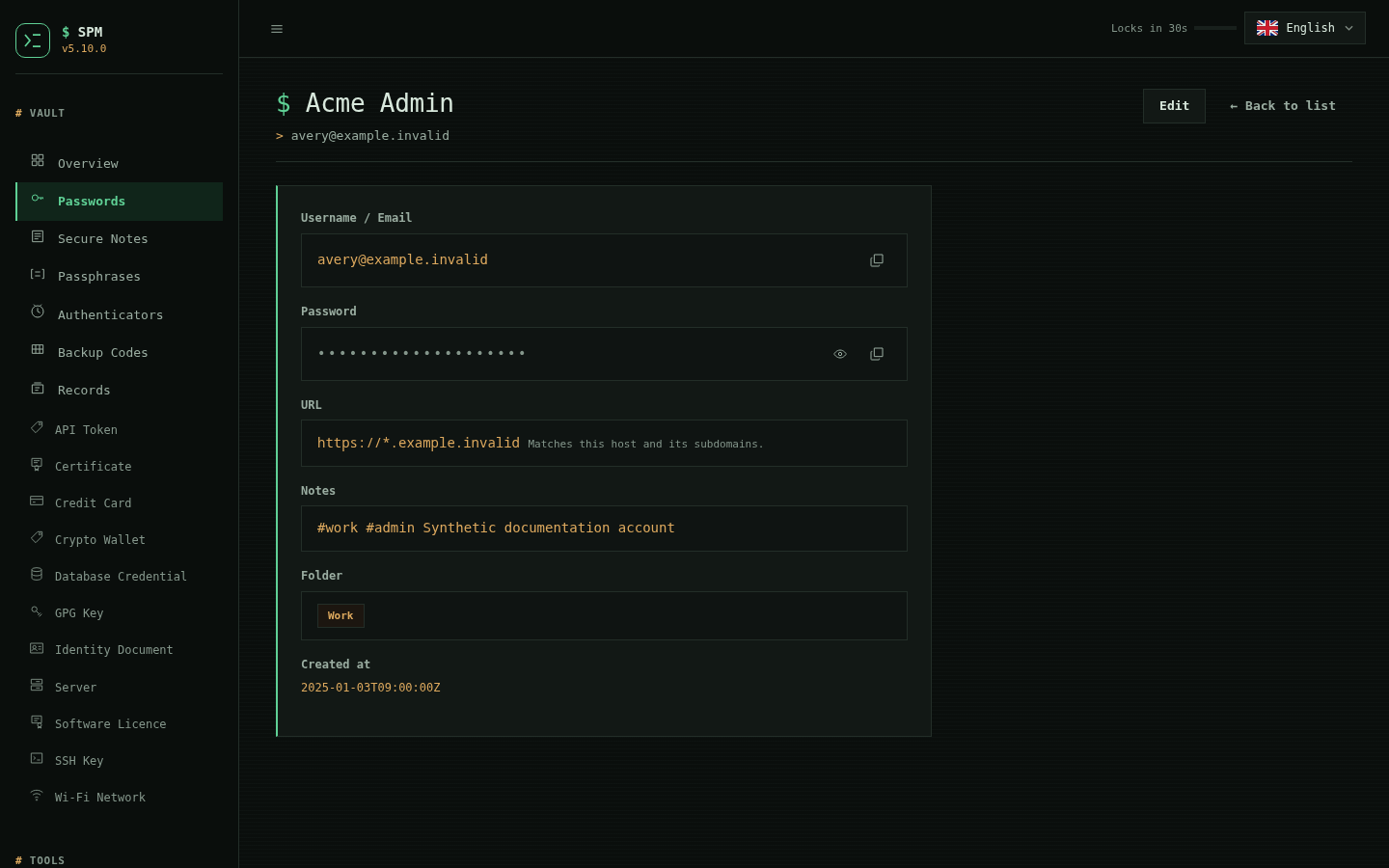Click the Passwords key icon
The height and width of the screenshot is (868, 1389).
pos(38,198)
